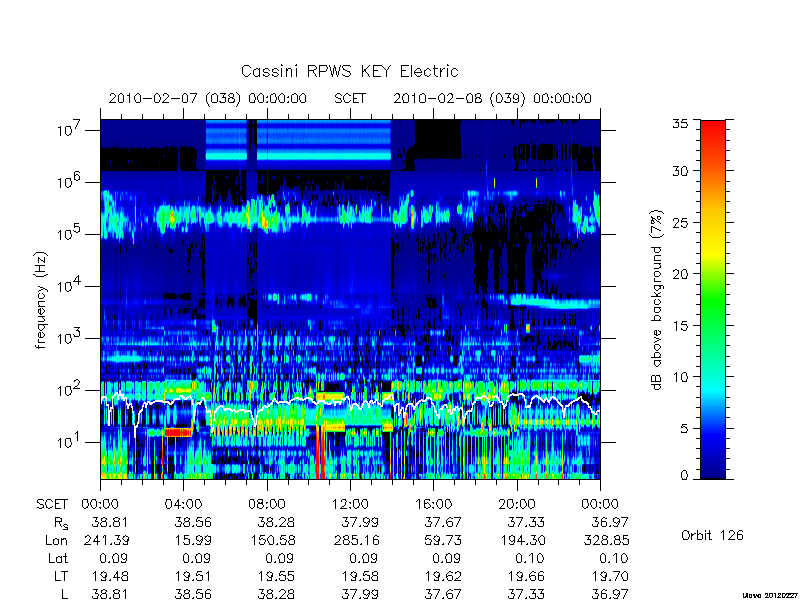Click the 04:00 time axis label

coord(183,504)
